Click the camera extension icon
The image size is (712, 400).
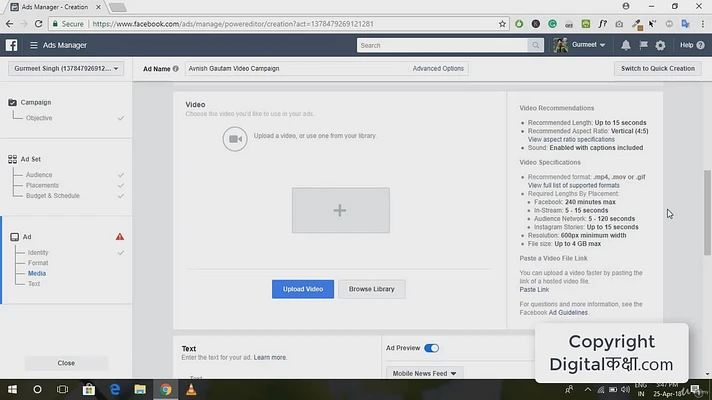pyautogui.click(x=619, y=24)
